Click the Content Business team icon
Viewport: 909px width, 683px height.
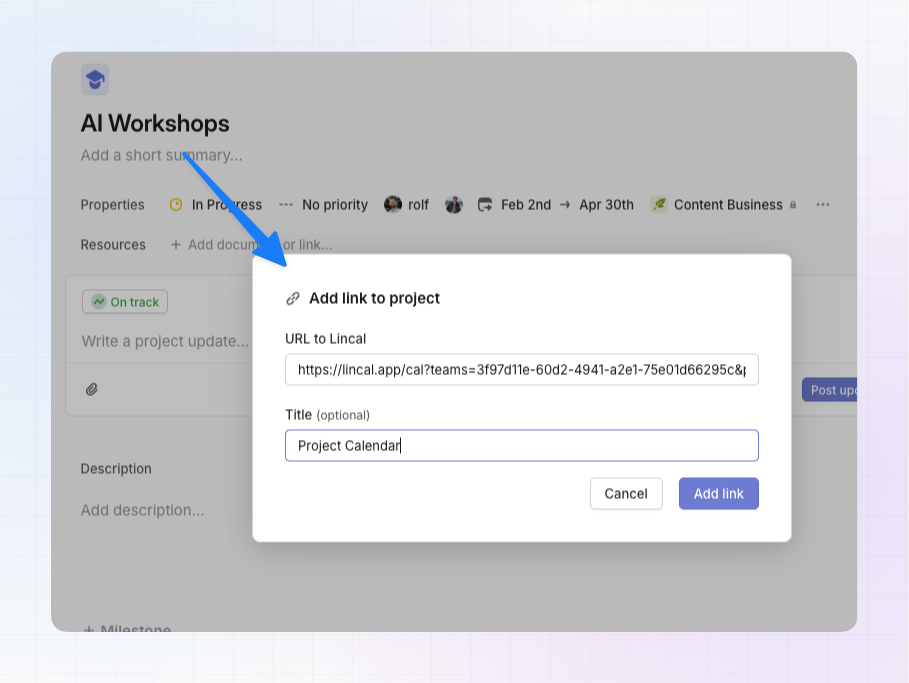point(659,204)
